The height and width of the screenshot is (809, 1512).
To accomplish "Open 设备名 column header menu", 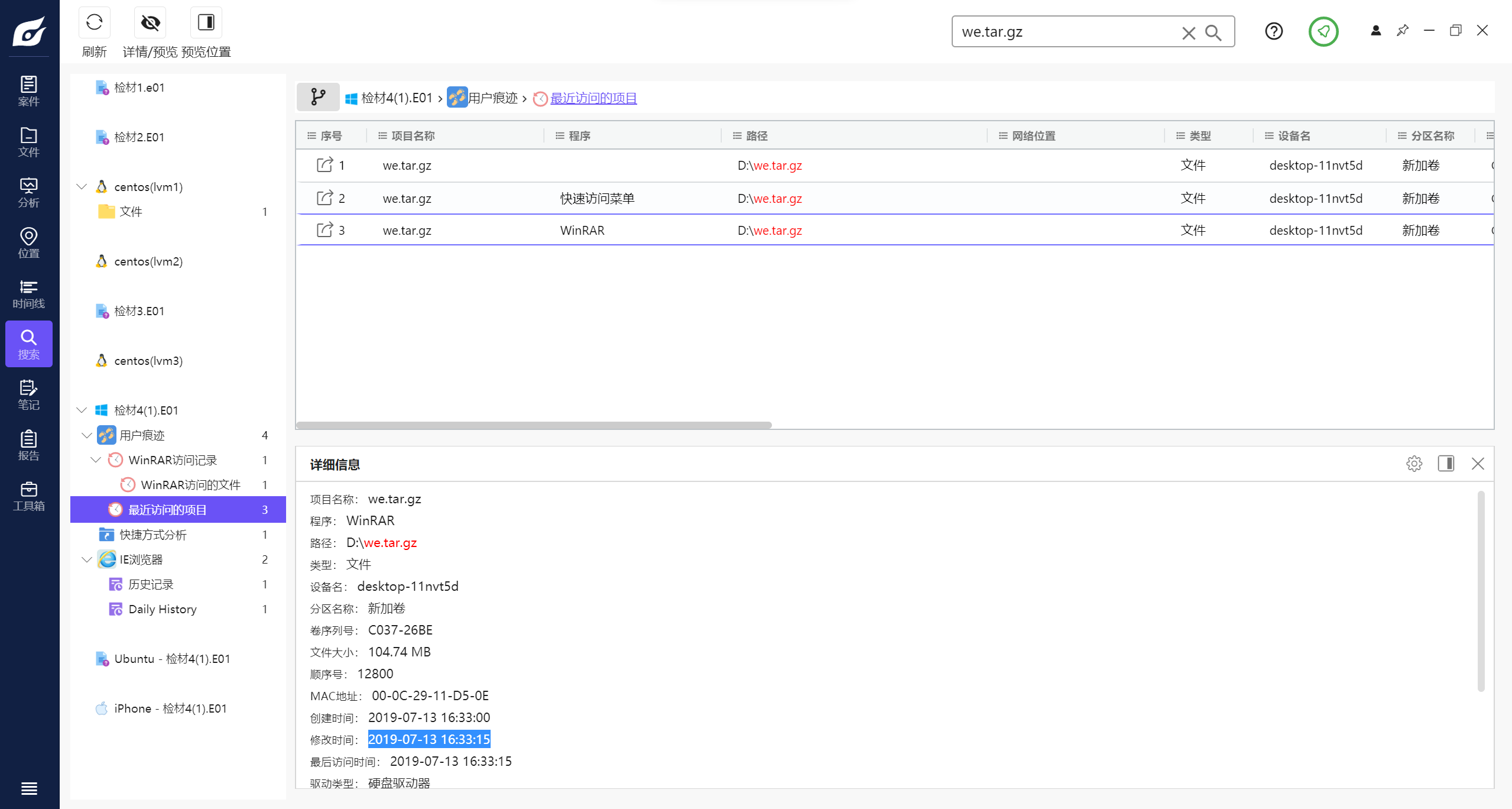I will (x=1269, y=136).
